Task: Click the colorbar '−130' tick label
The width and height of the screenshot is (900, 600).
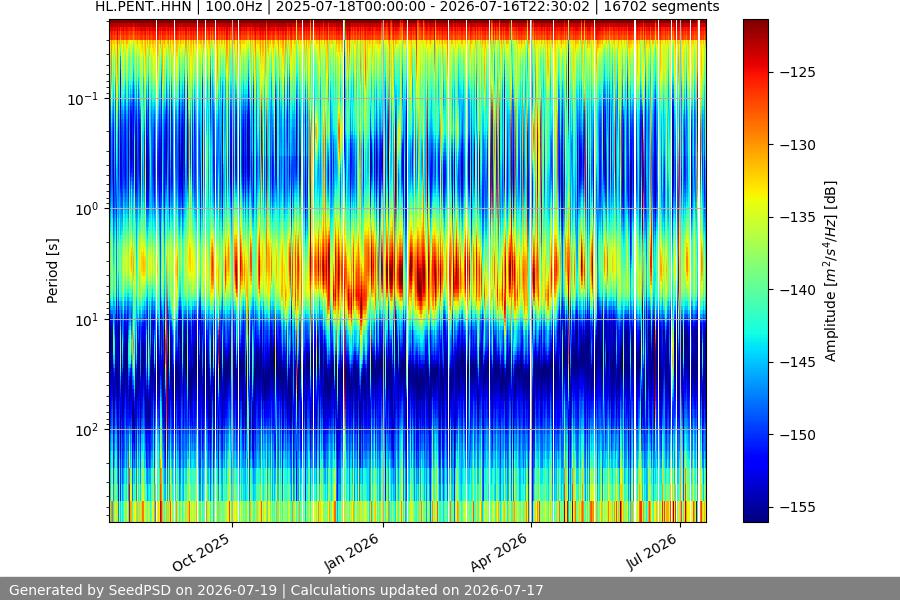Action: tap(798, 145)
